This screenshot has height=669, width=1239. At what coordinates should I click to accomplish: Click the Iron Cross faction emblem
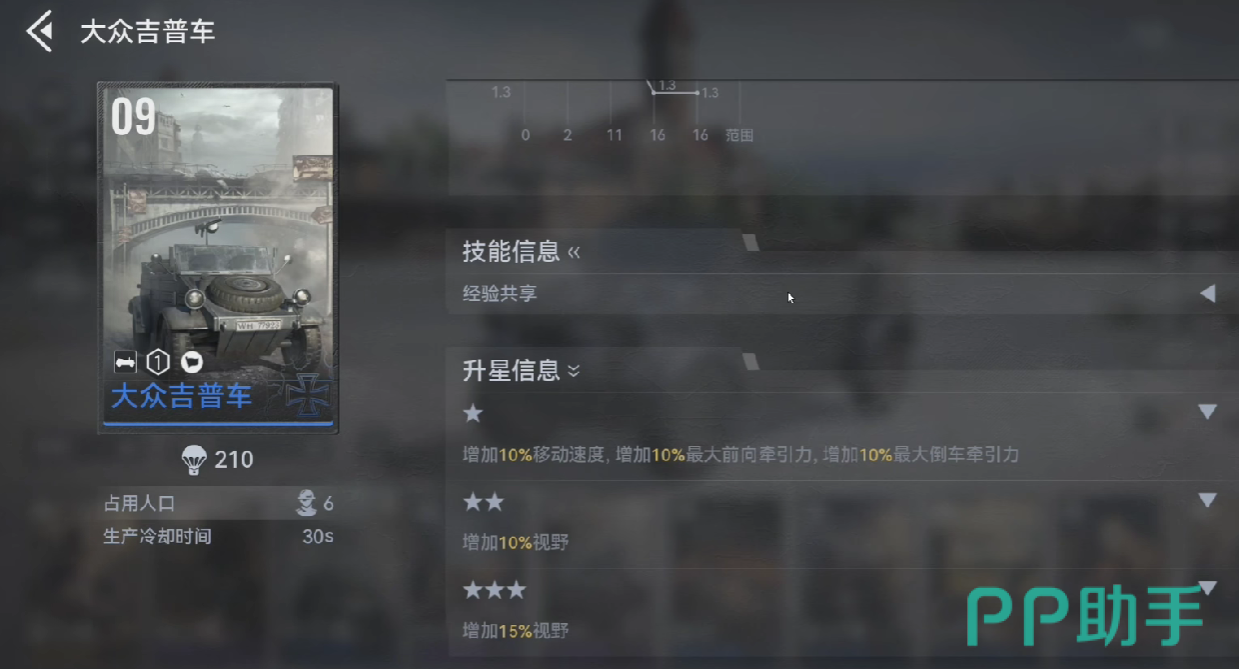(306, 395)
